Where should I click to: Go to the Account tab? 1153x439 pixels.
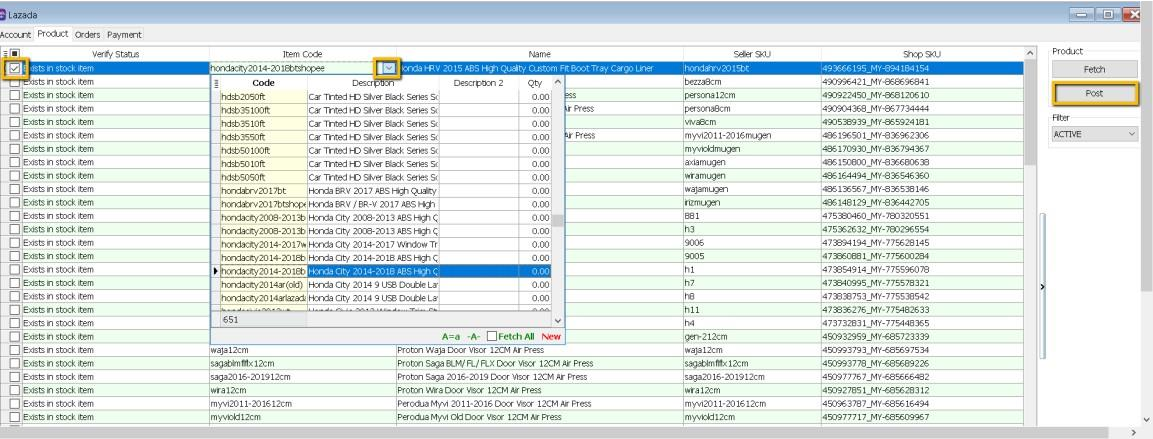tap(17, 35)
